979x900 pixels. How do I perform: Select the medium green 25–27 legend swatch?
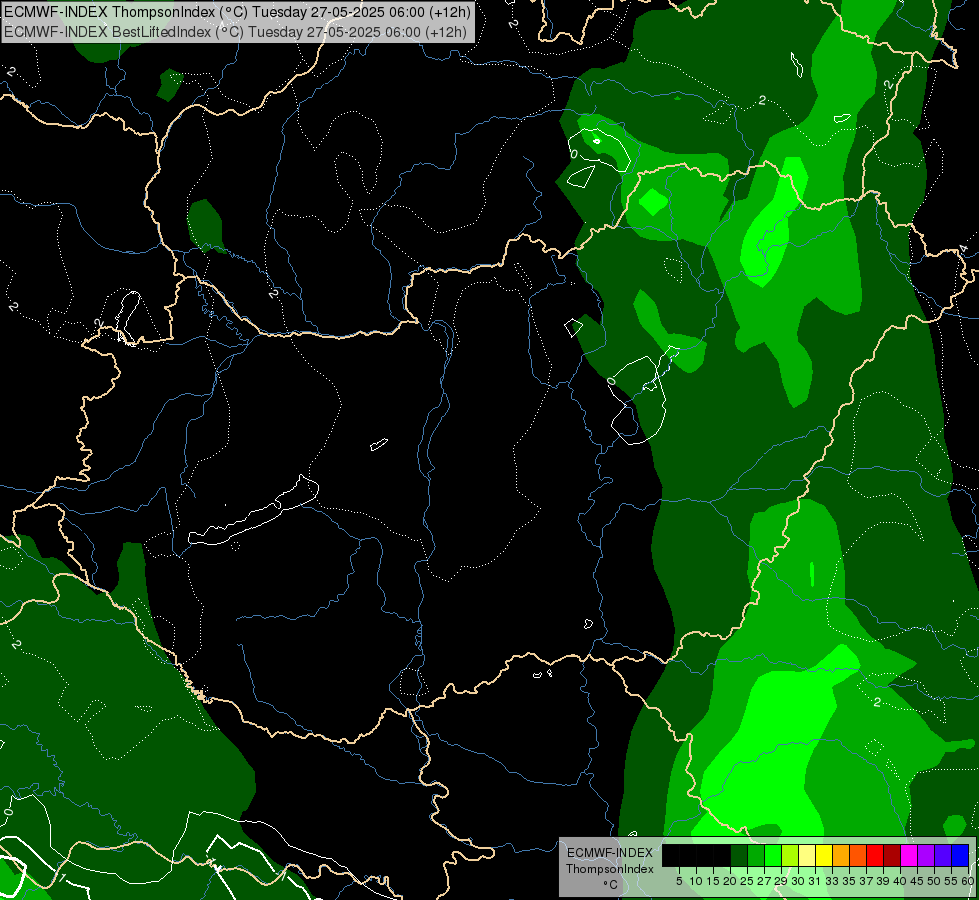pos(756,855)
